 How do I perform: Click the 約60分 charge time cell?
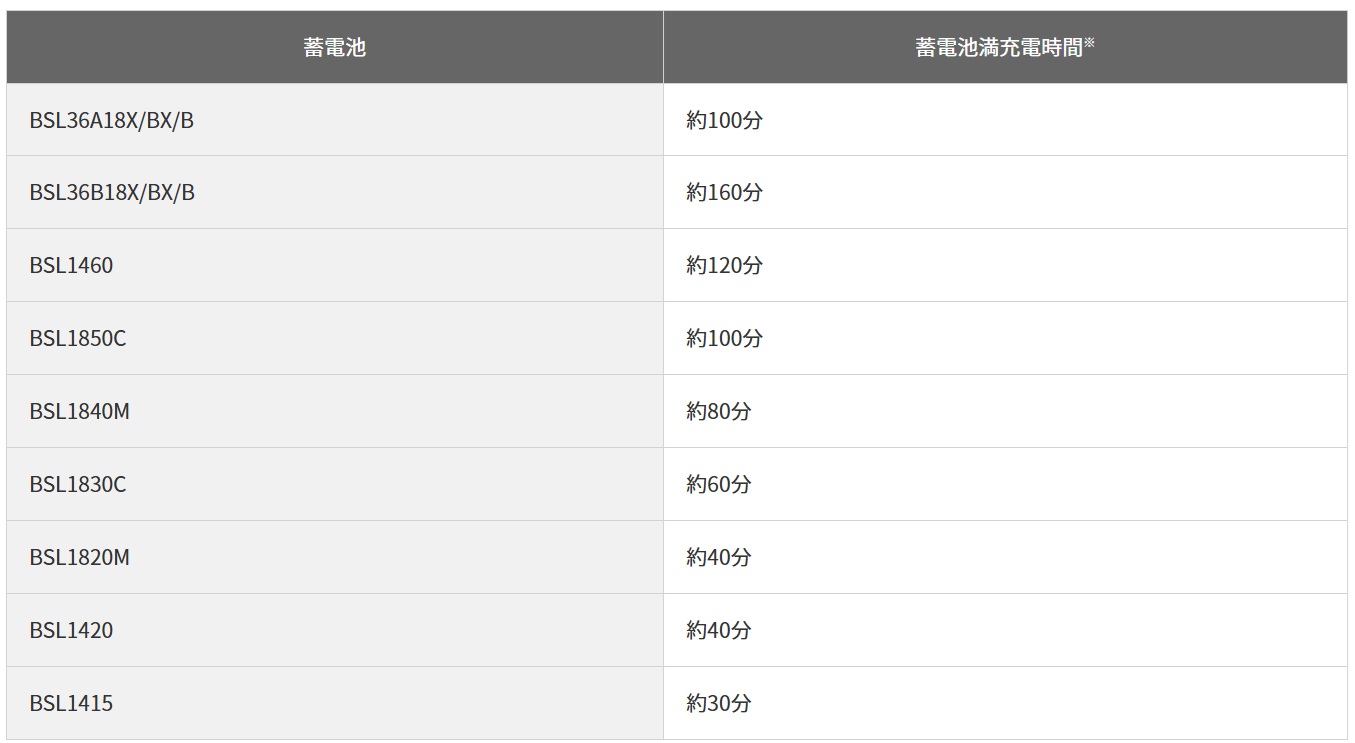pyautogui.click(x=718, y=484)
